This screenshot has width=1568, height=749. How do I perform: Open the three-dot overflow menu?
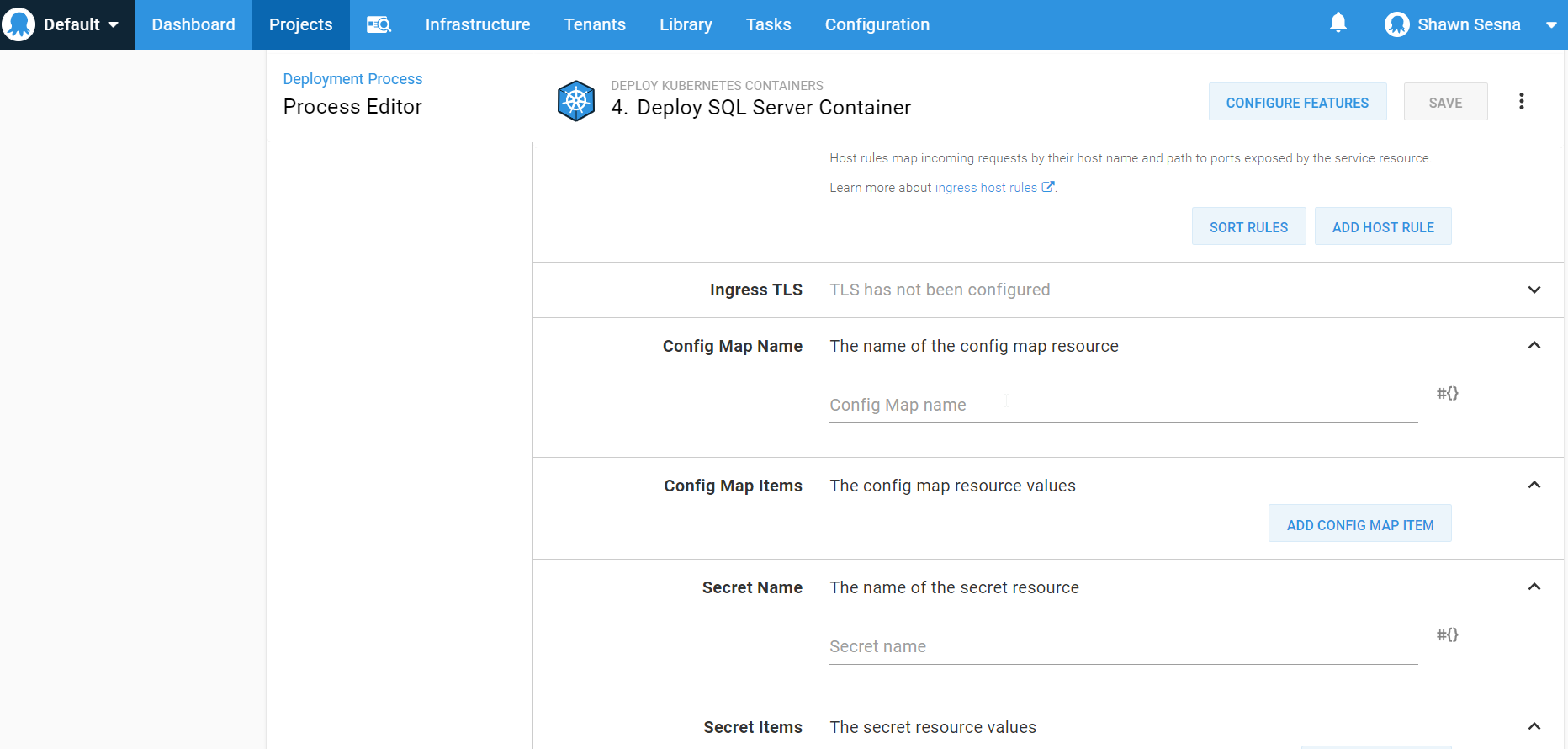click(x=1521, y=102)
